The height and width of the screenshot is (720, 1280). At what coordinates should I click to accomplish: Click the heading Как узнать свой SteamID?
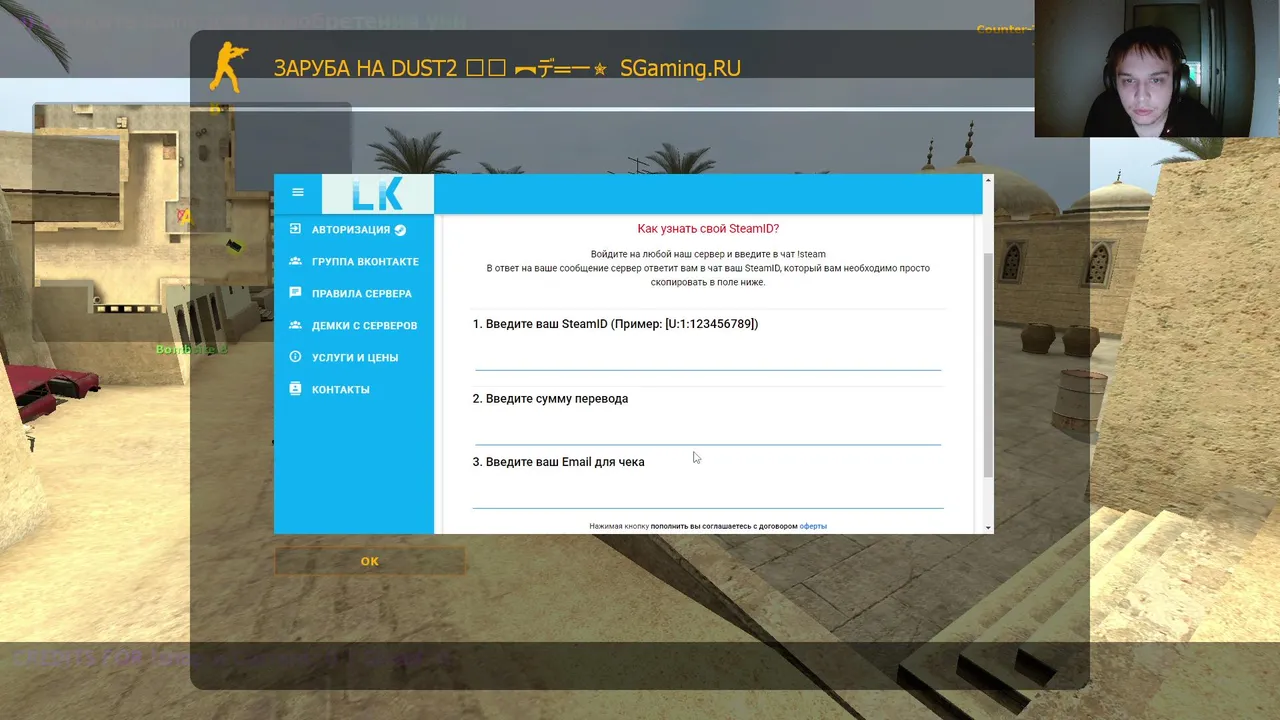pos(708,229)
